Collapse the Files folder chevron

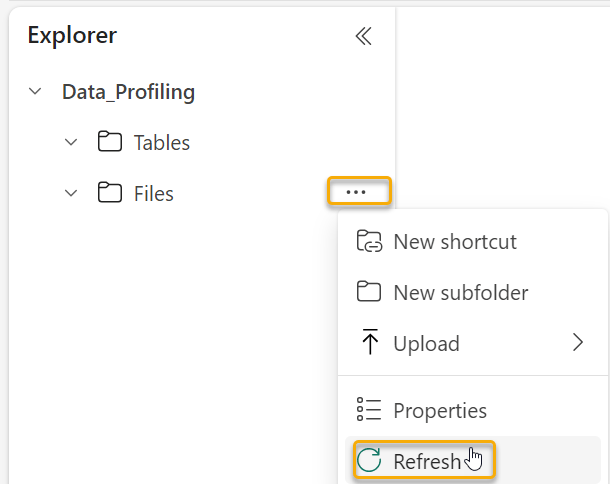coord(71,193)
